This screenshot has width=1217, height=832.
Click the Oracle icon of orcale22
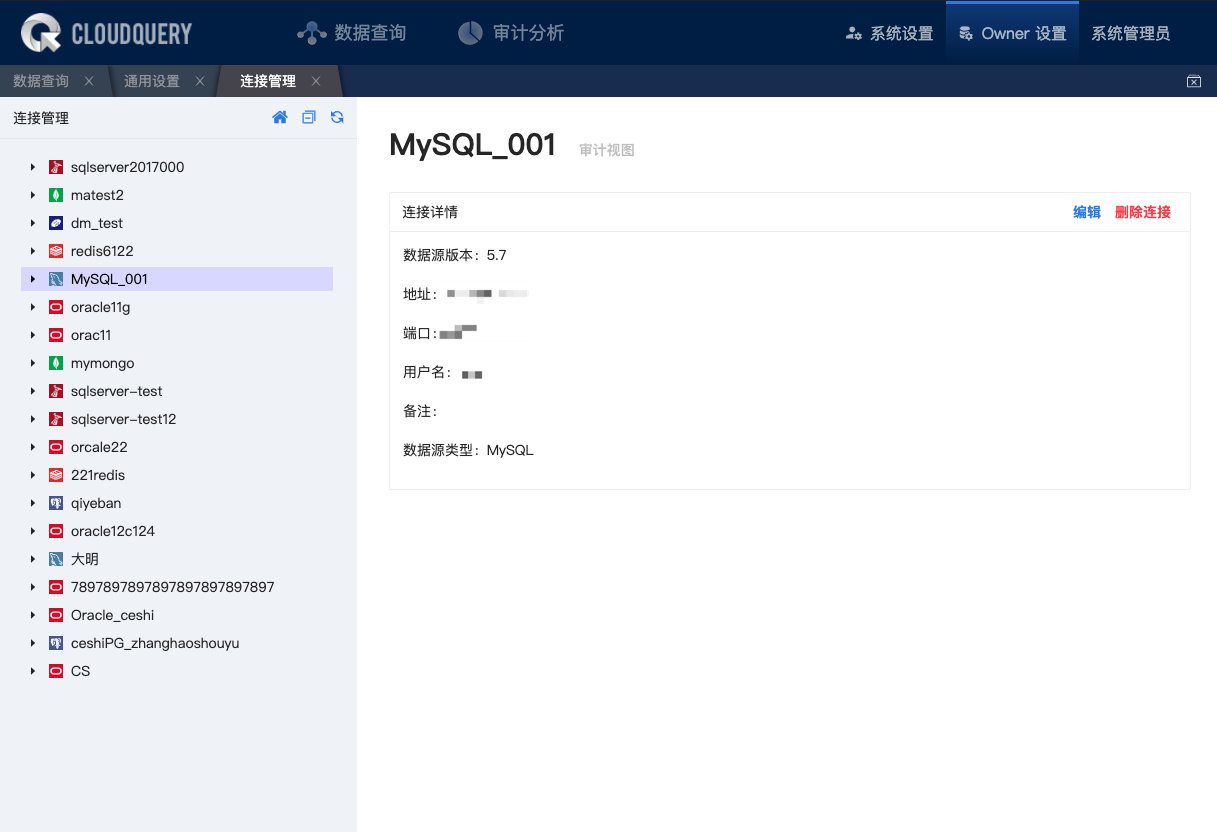click(56, 447)
